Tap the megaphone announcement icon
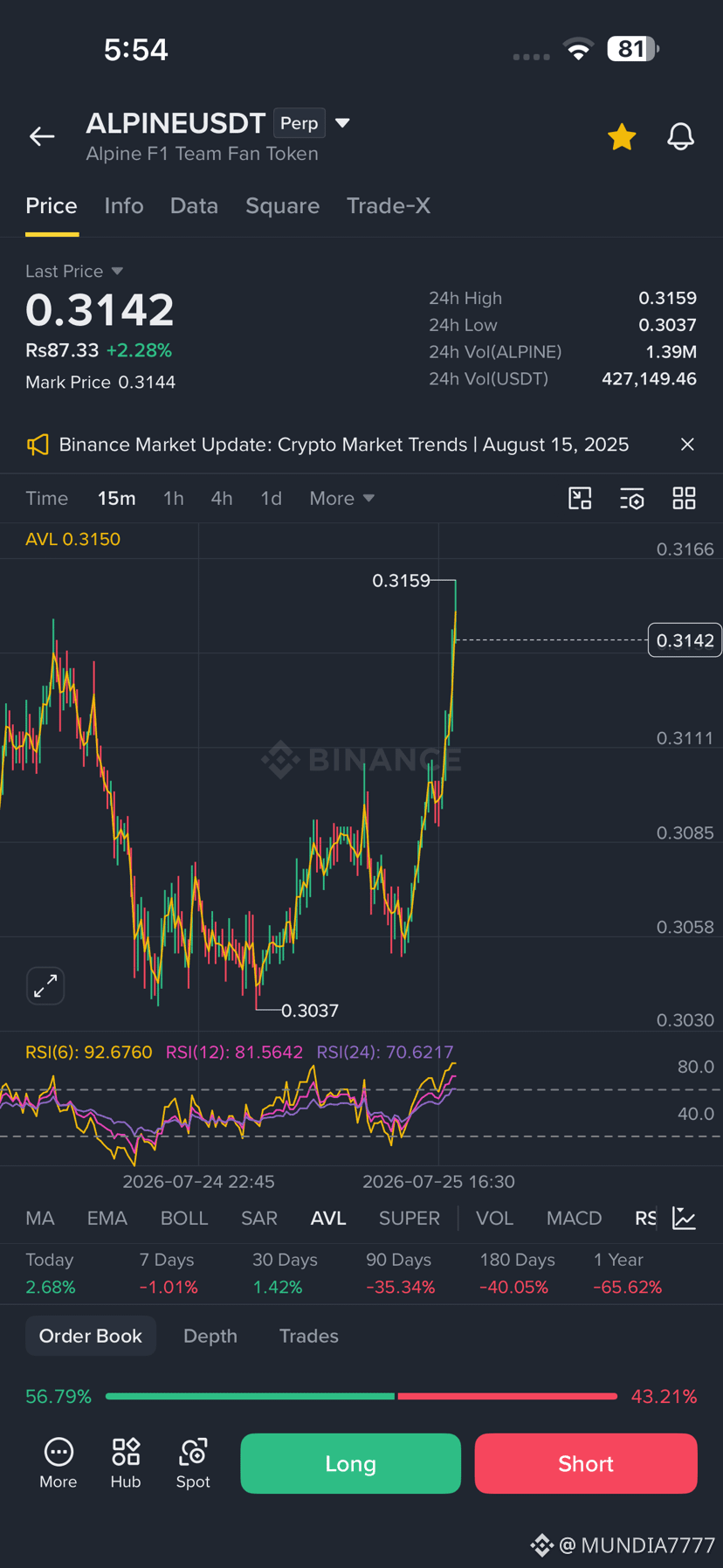The width and height of the screenshot is (723, 1568). pyautogui.click(x=38, y=445)
